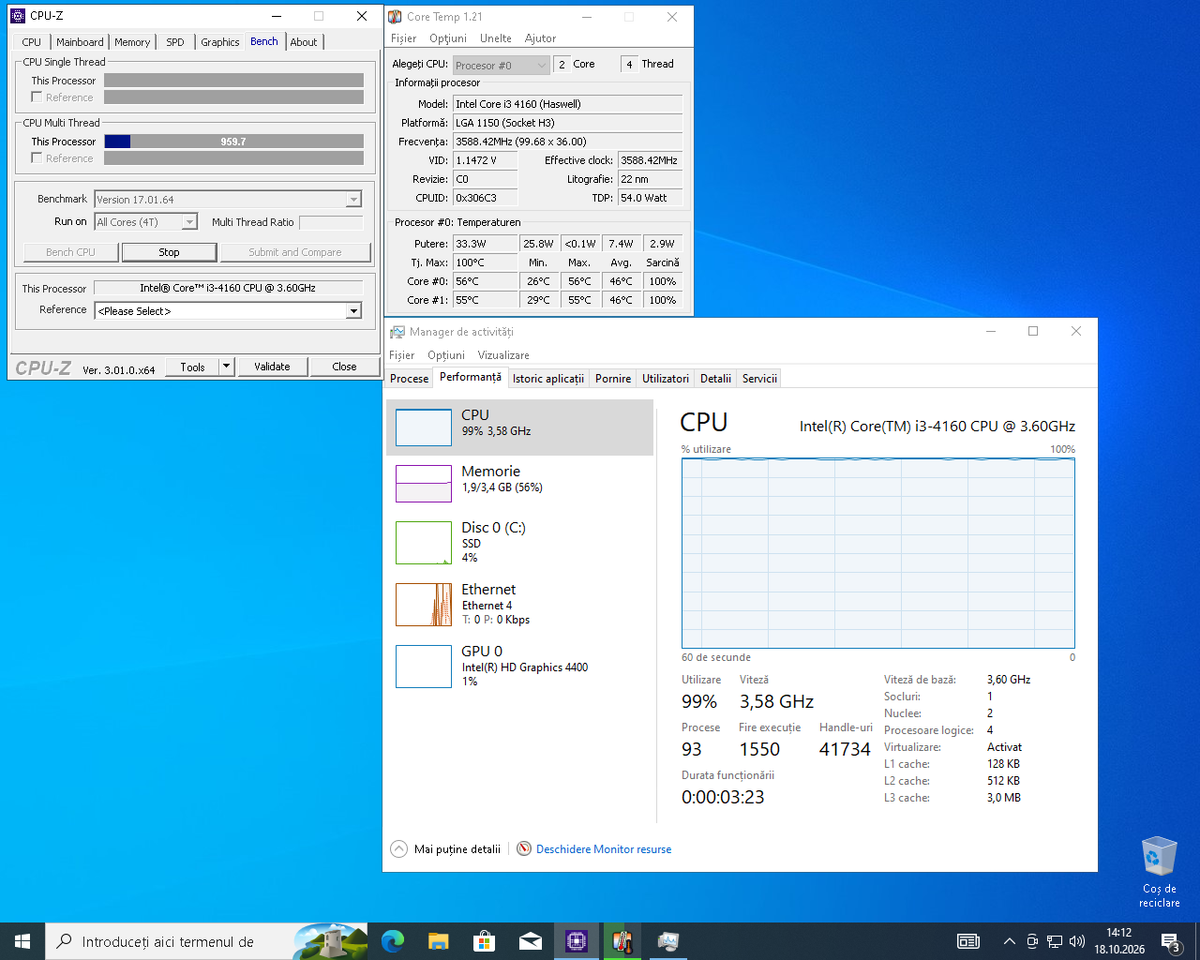This screenshot has width=1200, height=960.
Task: Click the Core Temp title bar icon
Action: [x=395, y=16]
